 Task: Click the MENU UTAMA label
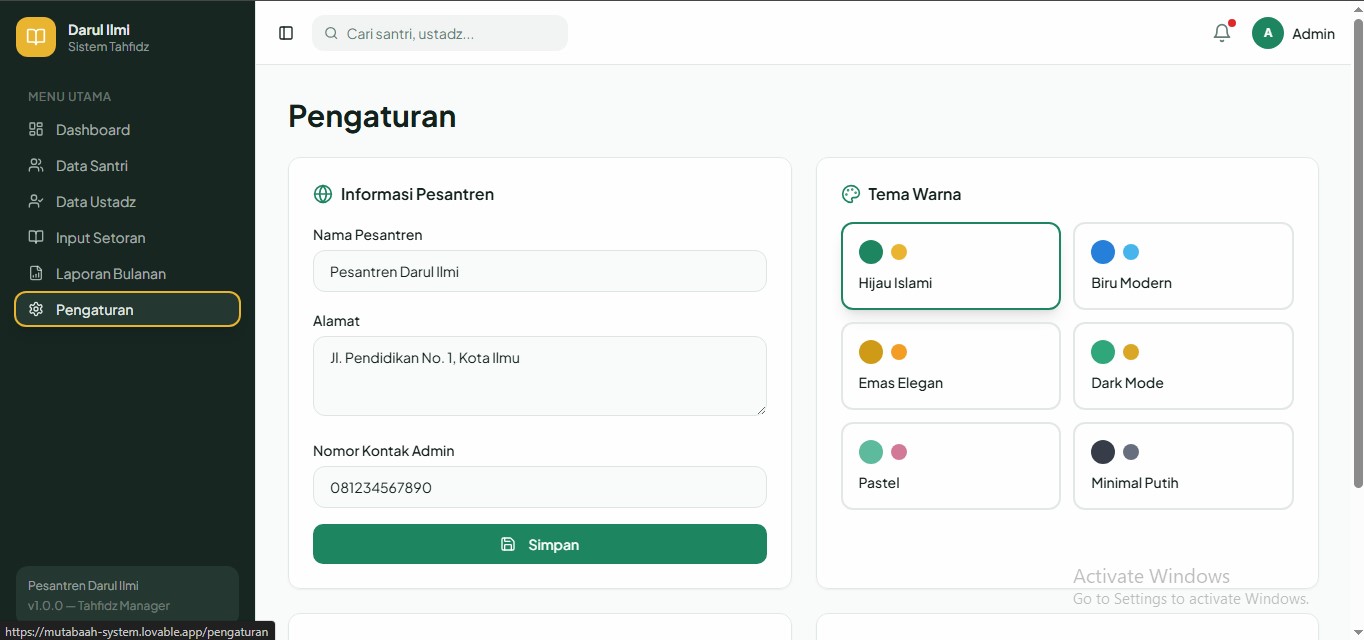[69, 96]
